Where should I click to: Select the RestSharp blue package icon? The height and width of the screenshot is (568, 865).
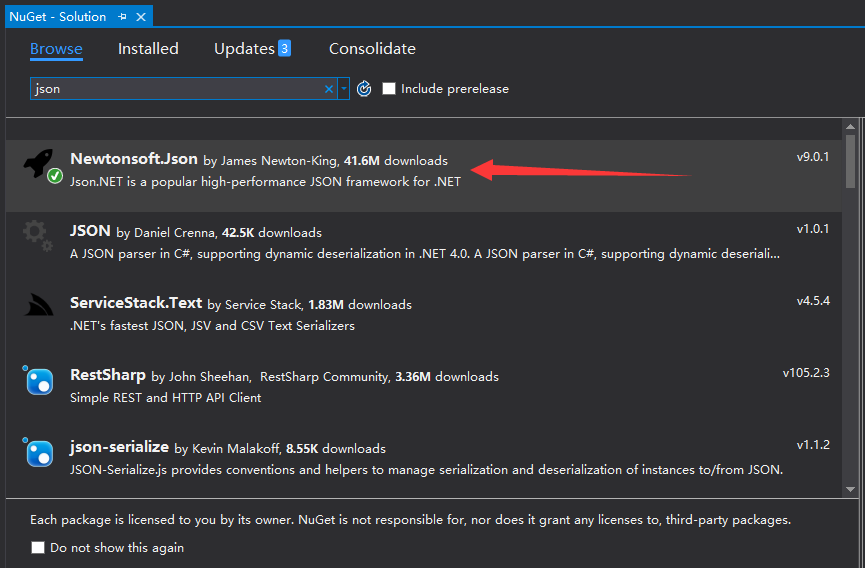39,381
